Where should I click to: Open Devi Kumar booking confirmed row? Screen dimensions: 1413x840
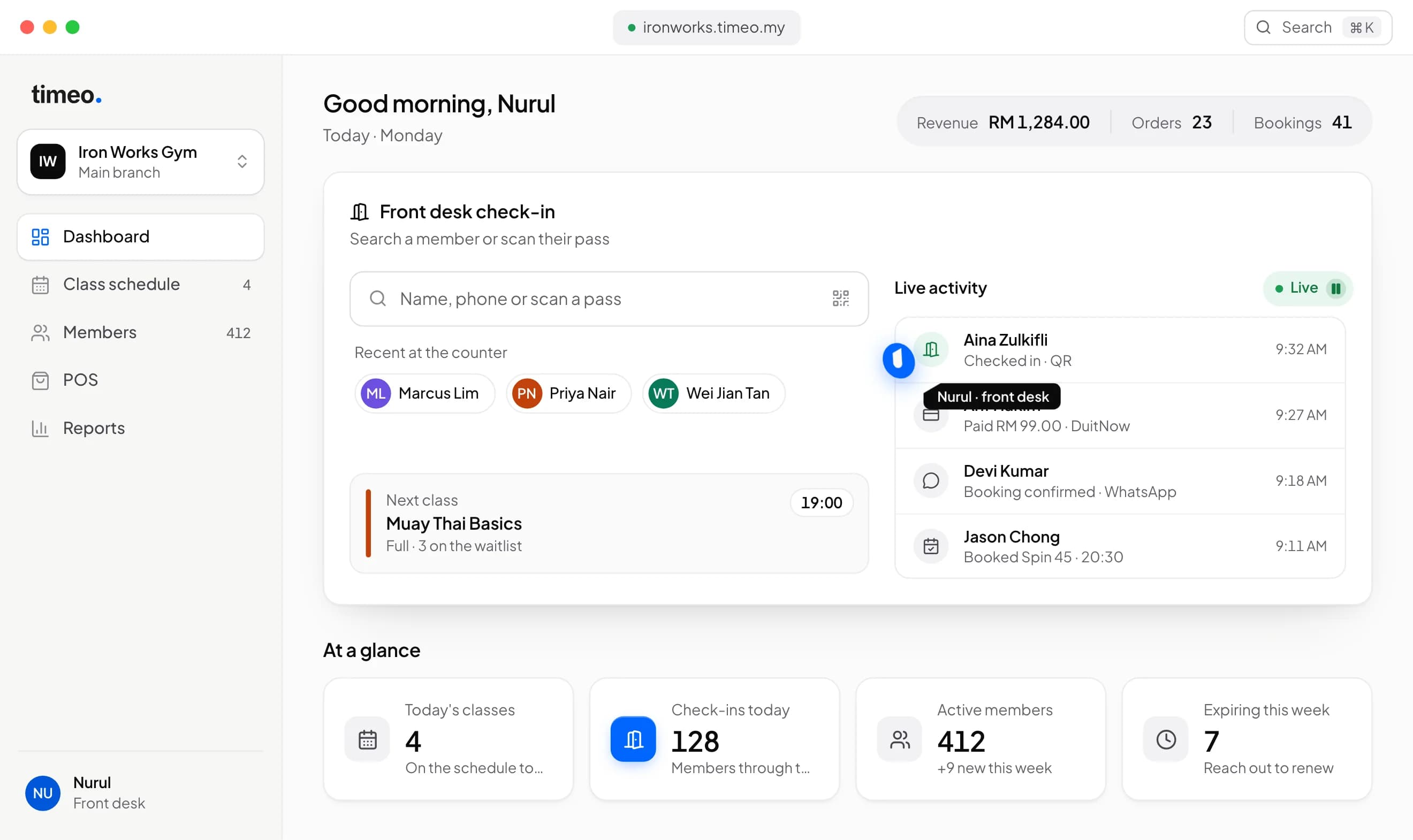point(1120,481)
